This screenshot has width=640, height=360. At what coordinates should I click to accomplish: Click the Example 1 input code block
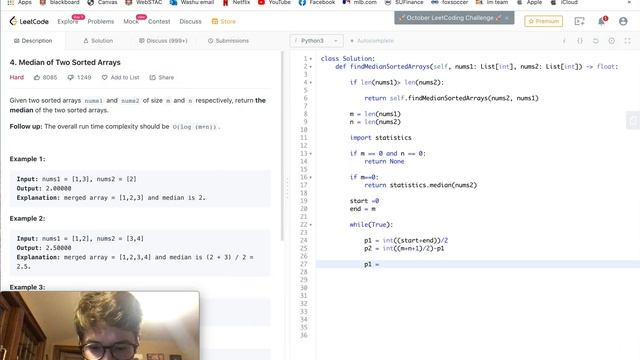coord(140,188)
